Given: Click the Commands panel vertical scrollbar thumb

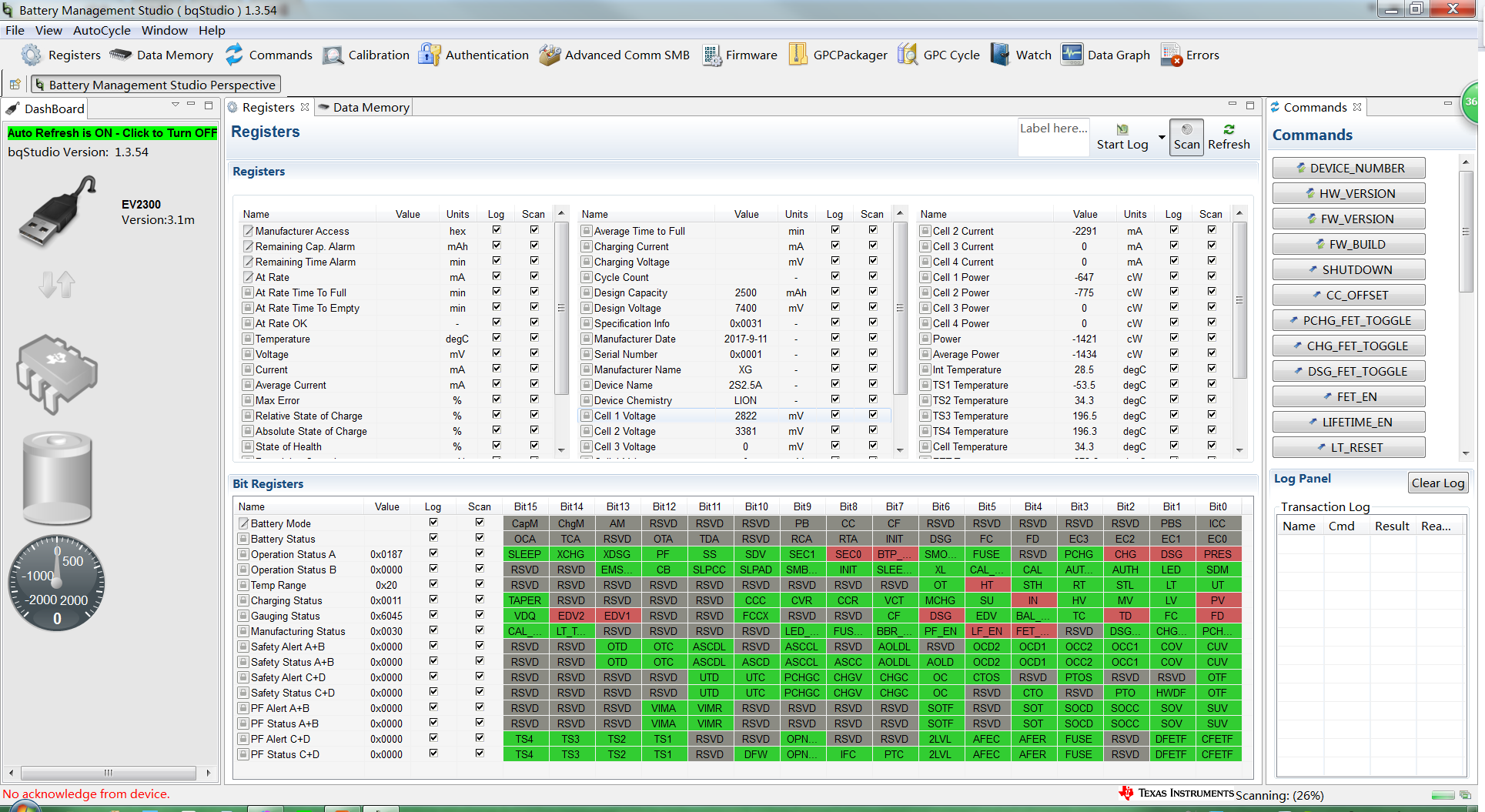Looking at the screenshot, I should pyautogui.click(x=1466, y=231).
